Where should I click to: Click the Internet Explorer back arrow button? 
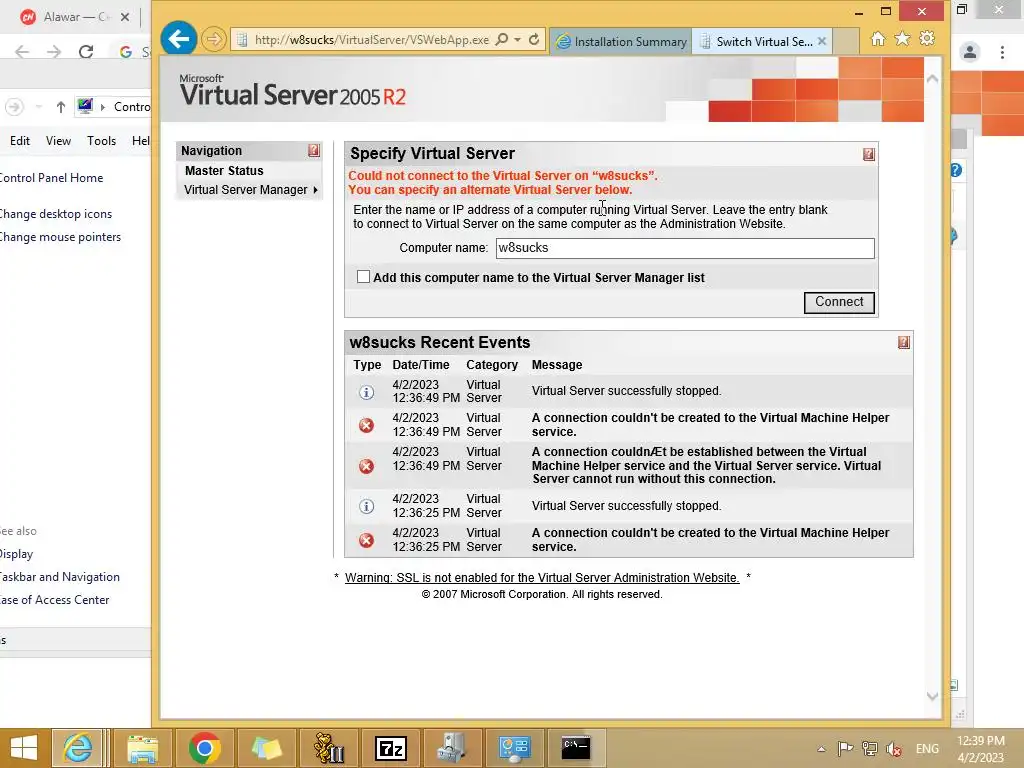[178, 39]
